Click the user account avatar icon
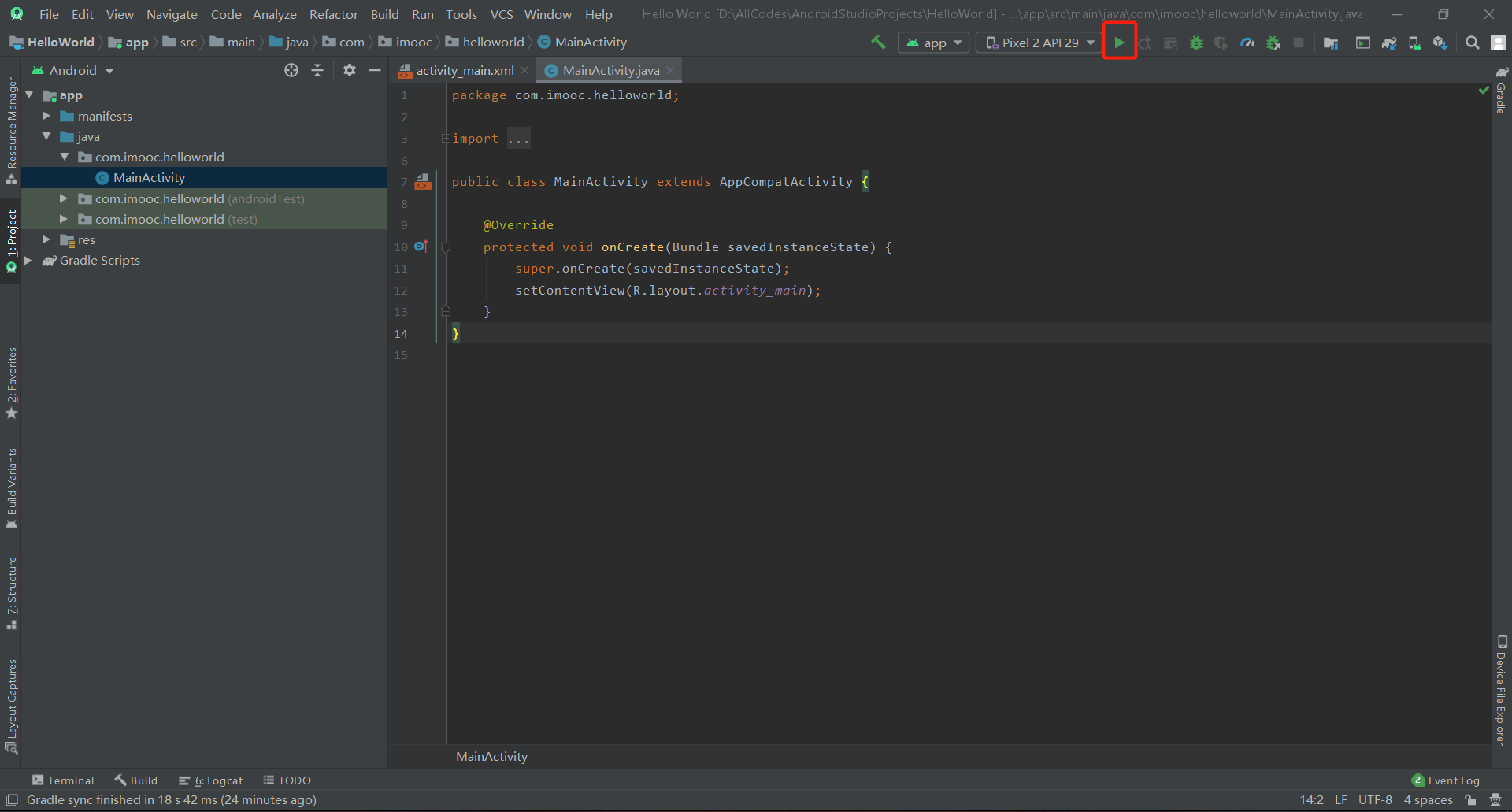 click(1498, 43)
